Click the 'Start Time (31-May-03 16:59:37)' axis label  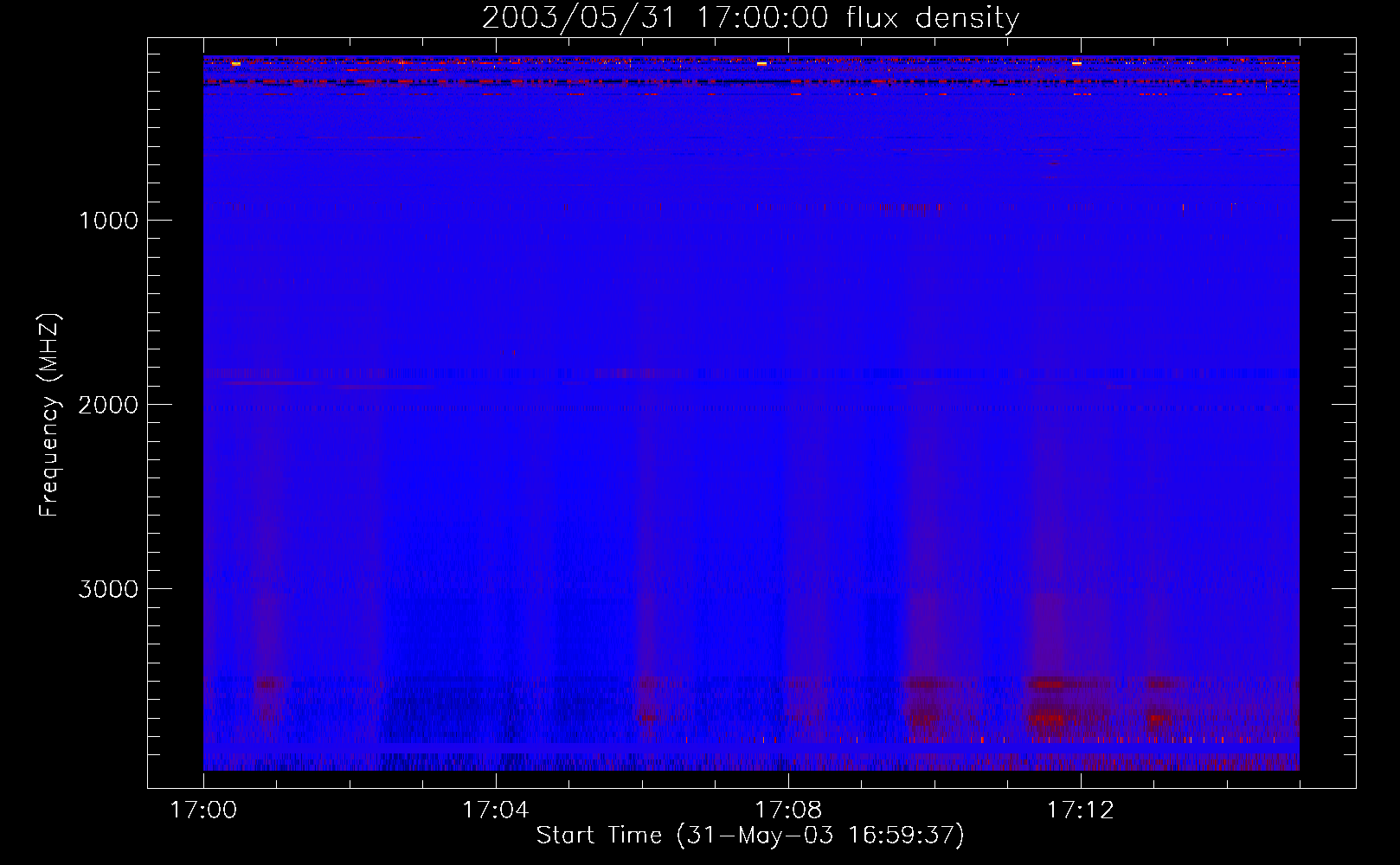[x=750, y=836]
